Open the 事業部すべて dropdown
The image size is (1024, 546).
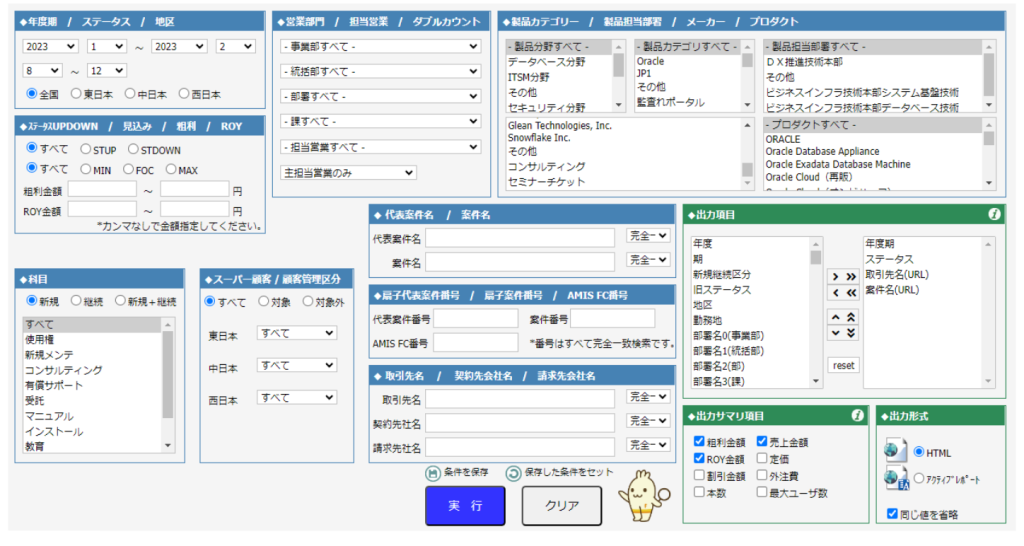point(380,46)
